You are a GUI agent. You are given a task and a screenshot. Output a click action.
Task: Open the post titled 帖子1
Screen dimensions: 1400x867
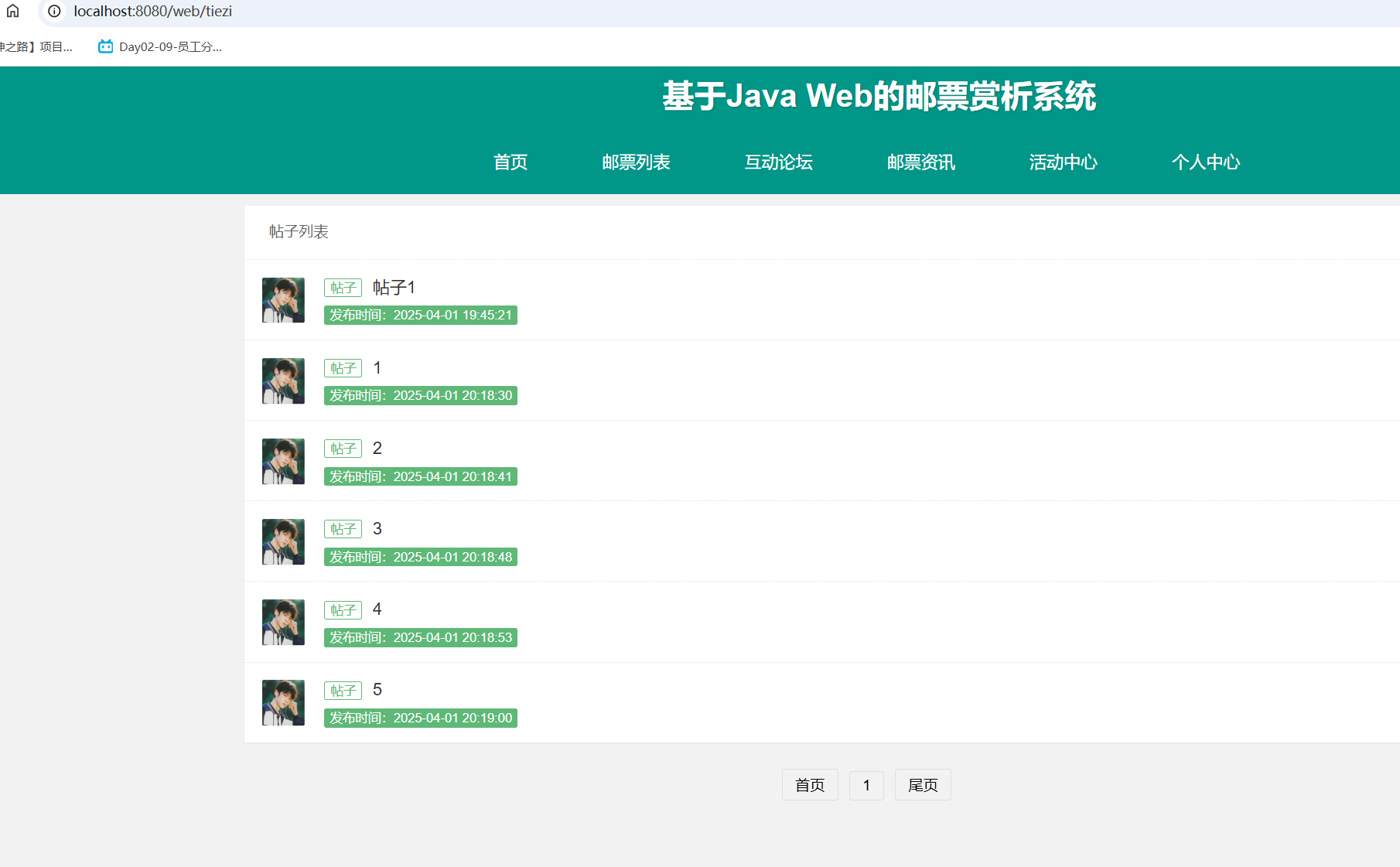coord(394,288)
